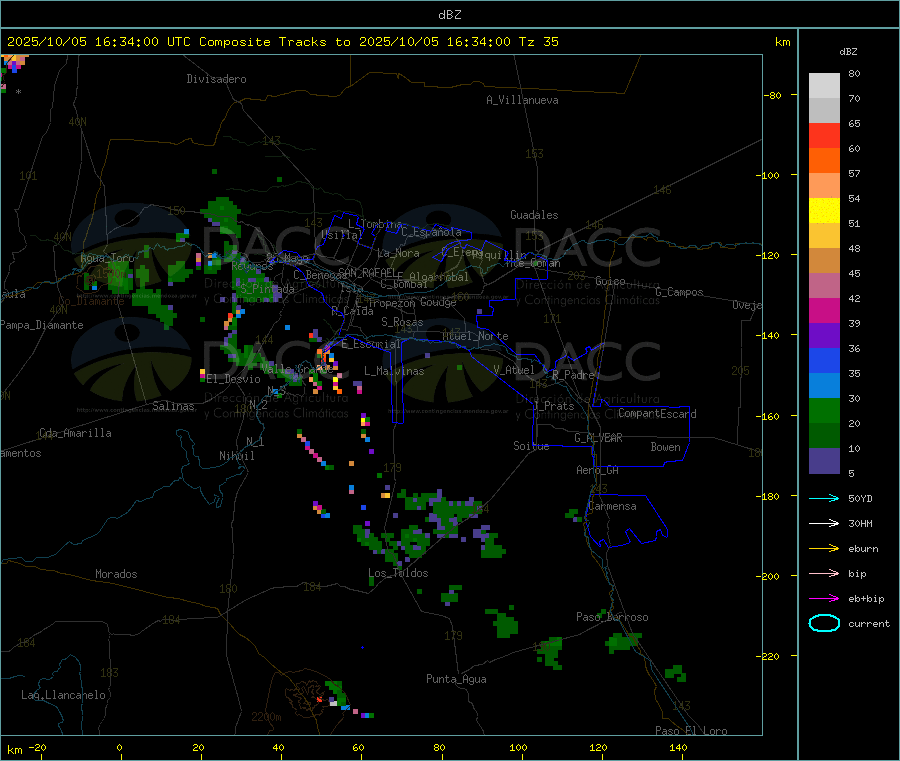Click the El_Desvio map label
Viewport: 900px width, 761px height.
(x=234, y=379)
